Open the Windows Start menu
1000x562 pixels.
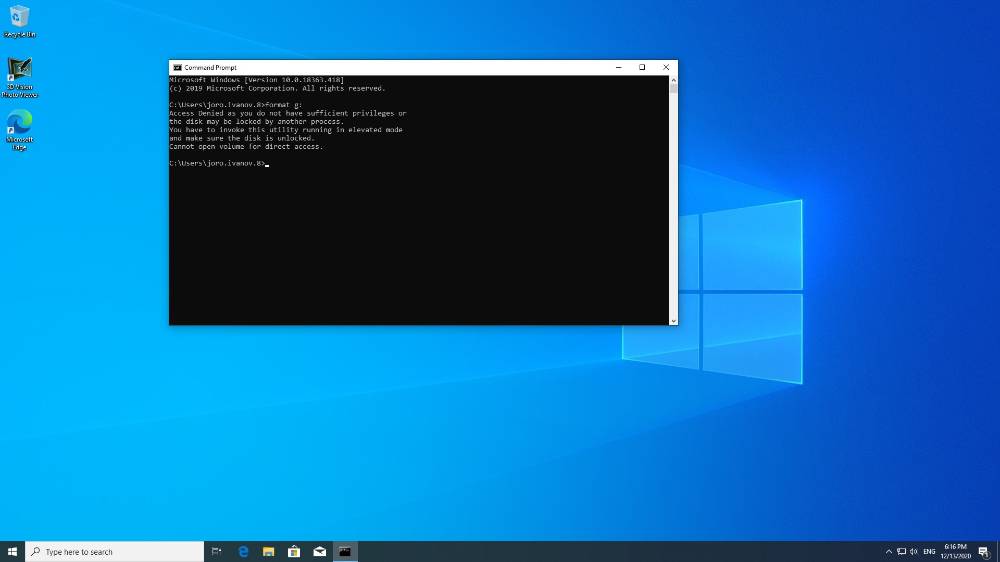(x=12, y=551)
